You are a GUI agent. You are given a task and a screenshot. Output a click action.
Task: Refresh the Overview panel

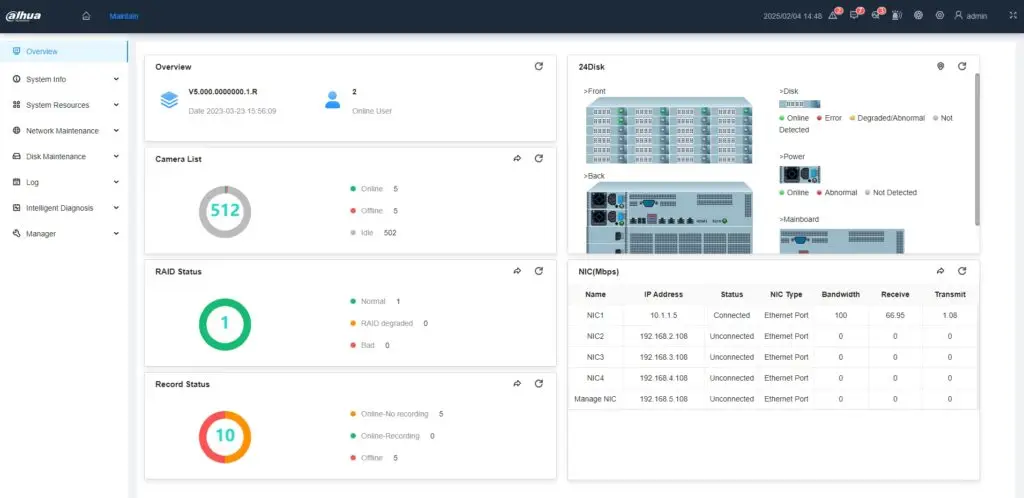tap(539, 67)
